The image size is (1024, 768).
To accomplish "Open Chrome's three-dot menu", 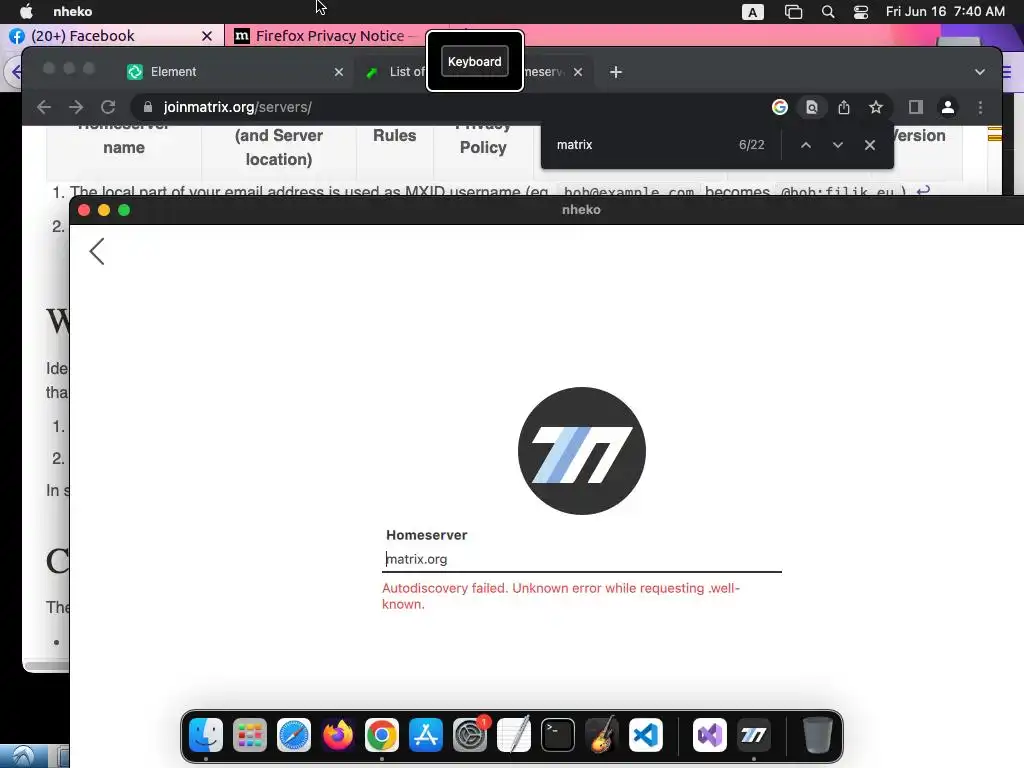I will click(x=980, y=107).
